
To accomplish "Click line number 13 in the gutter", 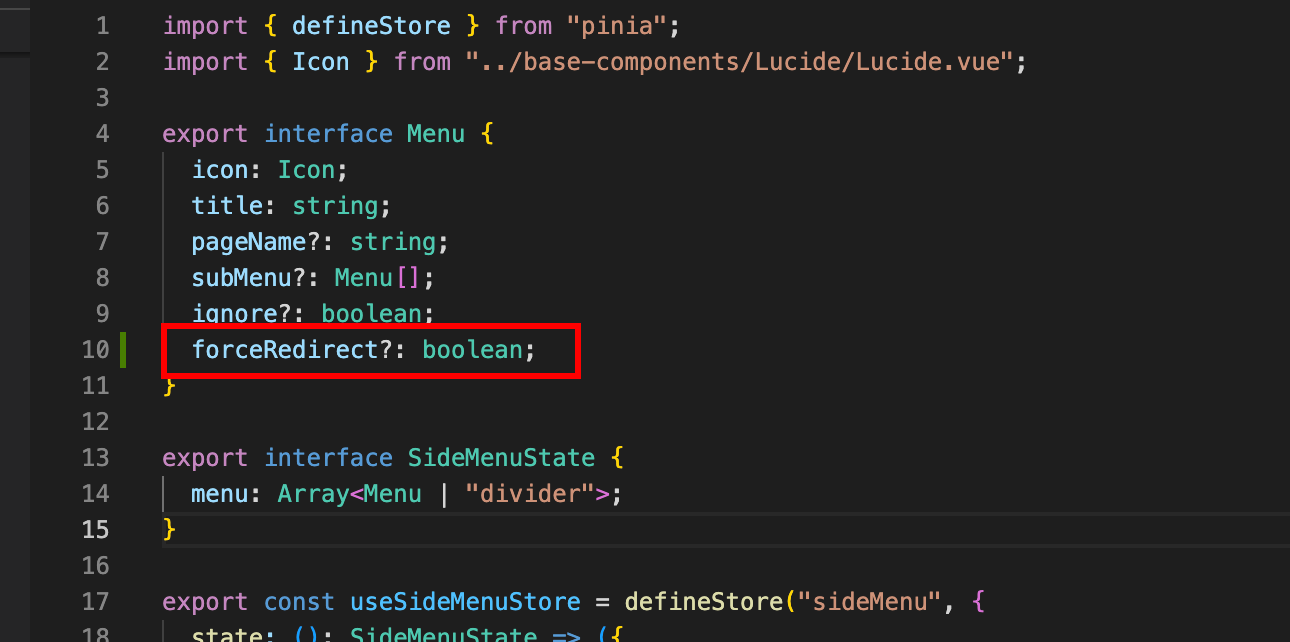I will tap(95, 458).
